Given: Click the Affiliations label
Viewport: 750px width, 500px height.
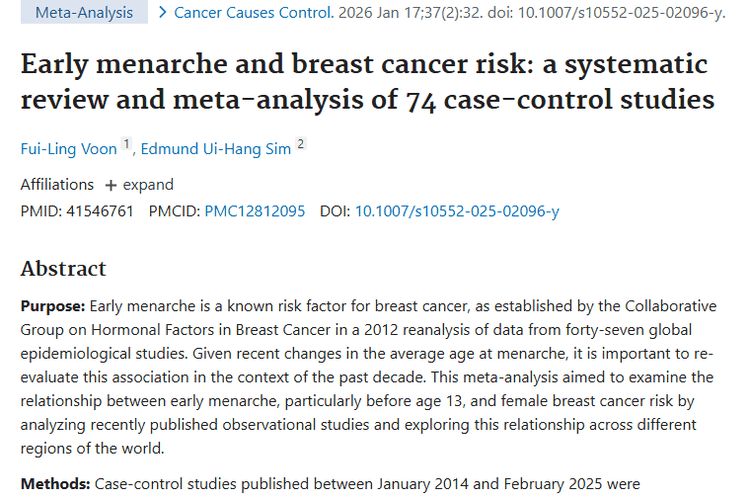Looking at the screenshot, I should [57, 185].
